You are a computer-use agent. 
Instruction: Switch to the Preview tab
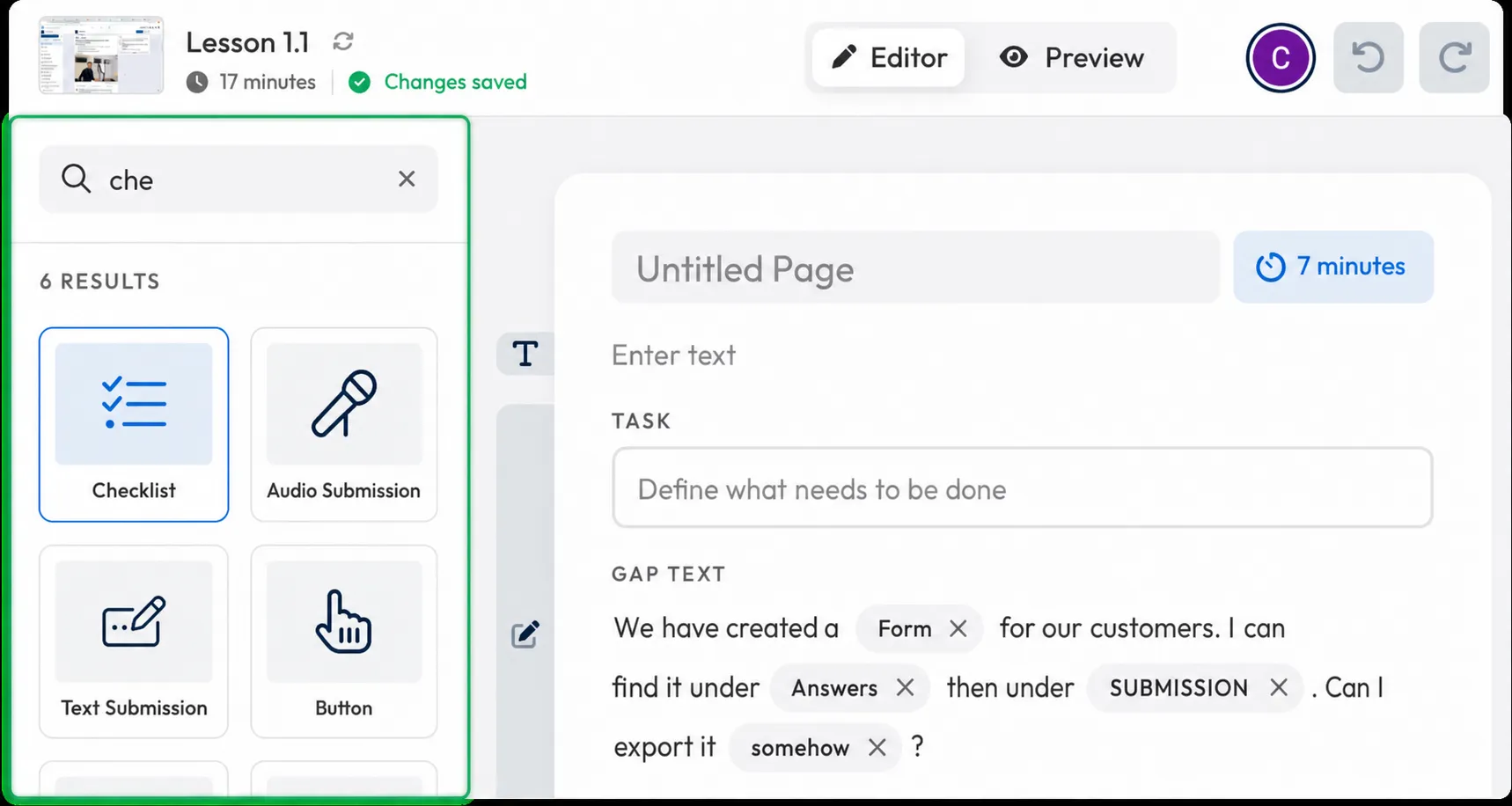click(x=1072, y=58)
